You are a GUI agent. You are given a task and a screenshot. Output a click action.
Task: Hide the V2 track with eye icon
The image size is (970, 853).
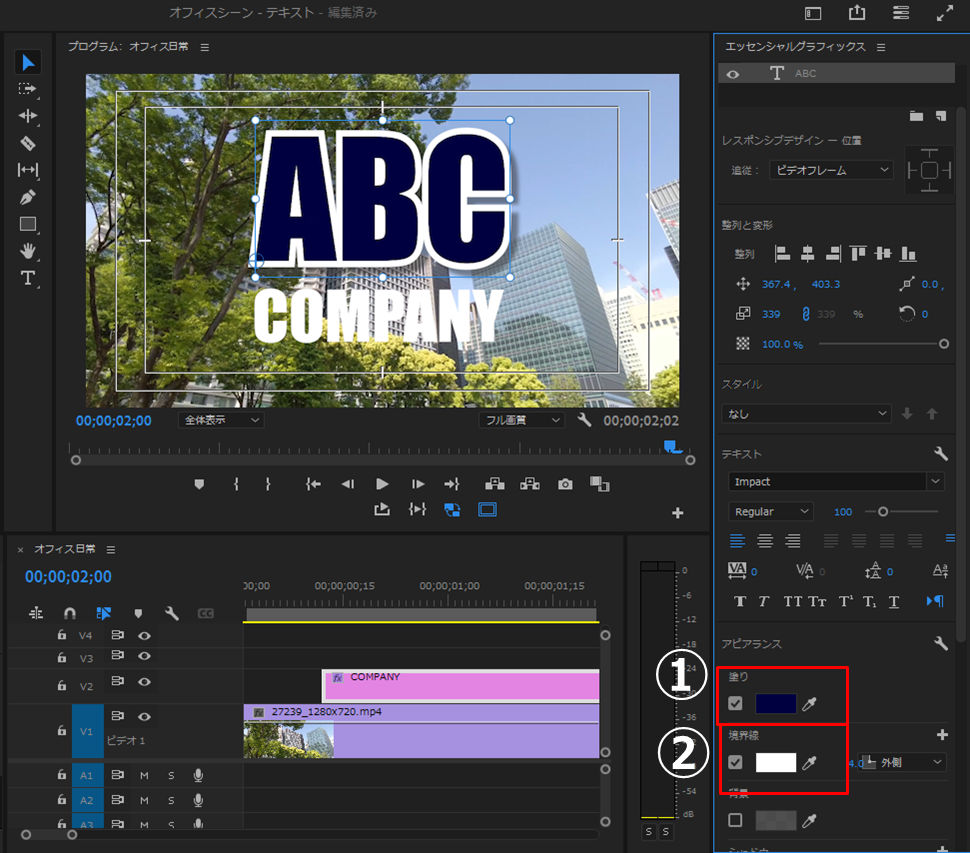pos(144,681)
